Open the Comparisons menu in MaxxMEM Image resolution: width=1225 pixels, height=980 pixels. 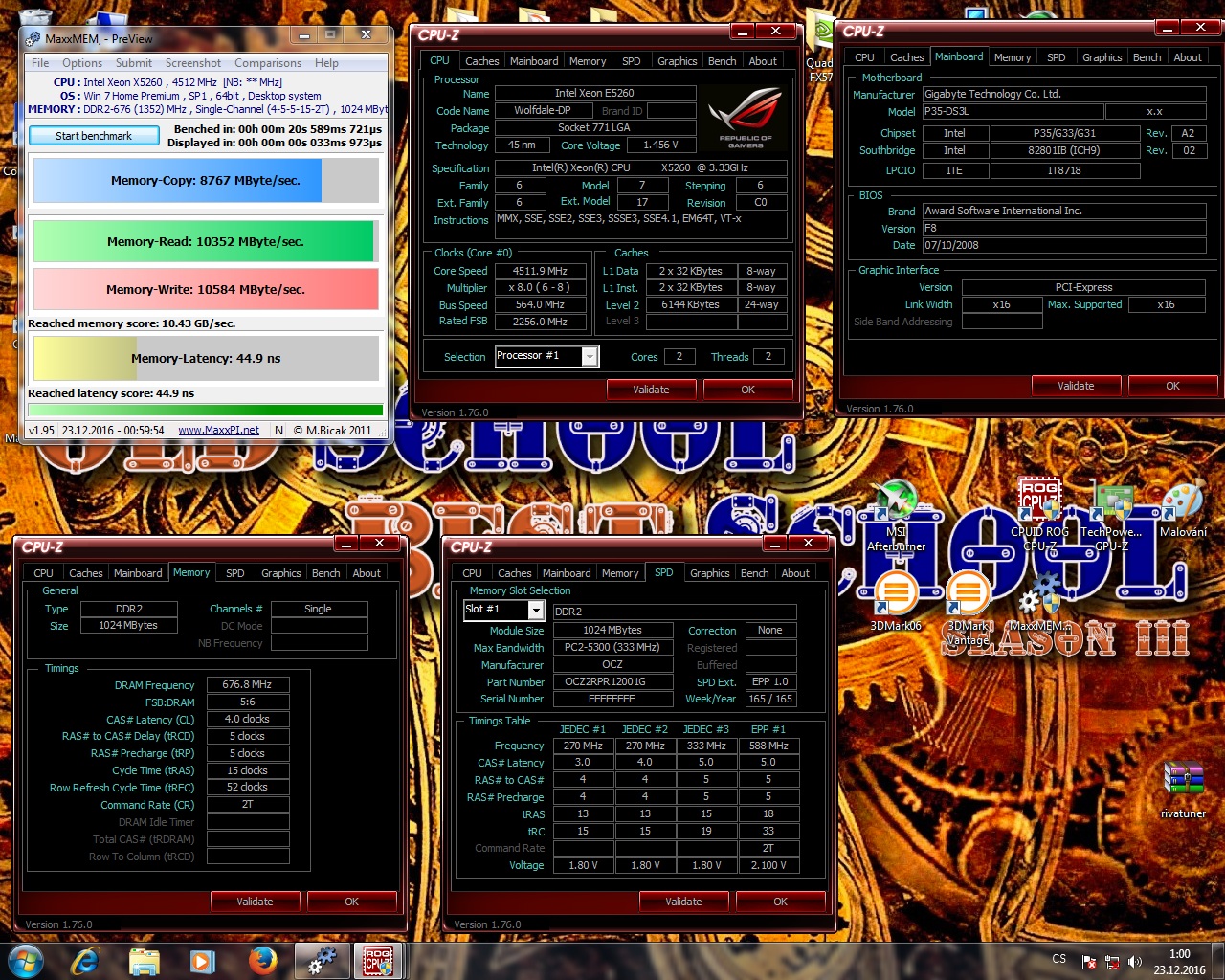click(268, 63)
